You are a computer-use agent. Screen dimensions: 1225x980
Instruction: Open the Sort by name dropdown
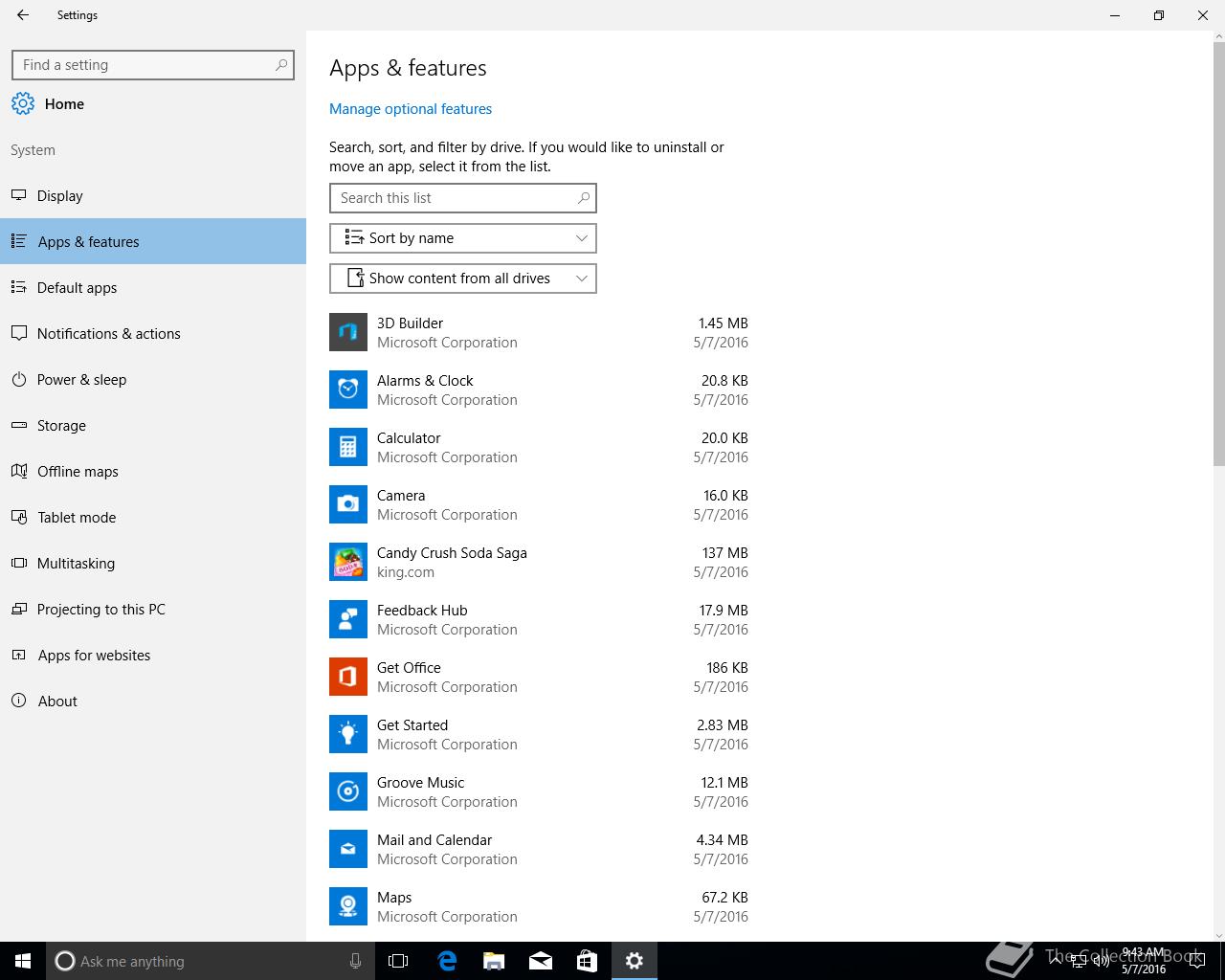click(463, 238)
